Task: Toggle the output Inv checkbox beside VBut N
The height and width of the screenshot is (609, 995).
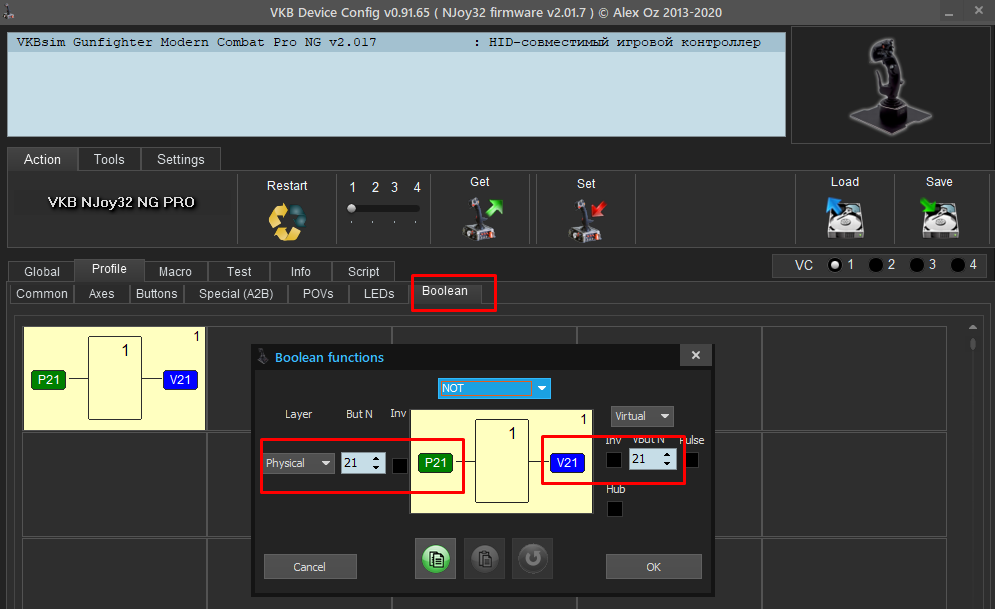Action: point(614,460)
